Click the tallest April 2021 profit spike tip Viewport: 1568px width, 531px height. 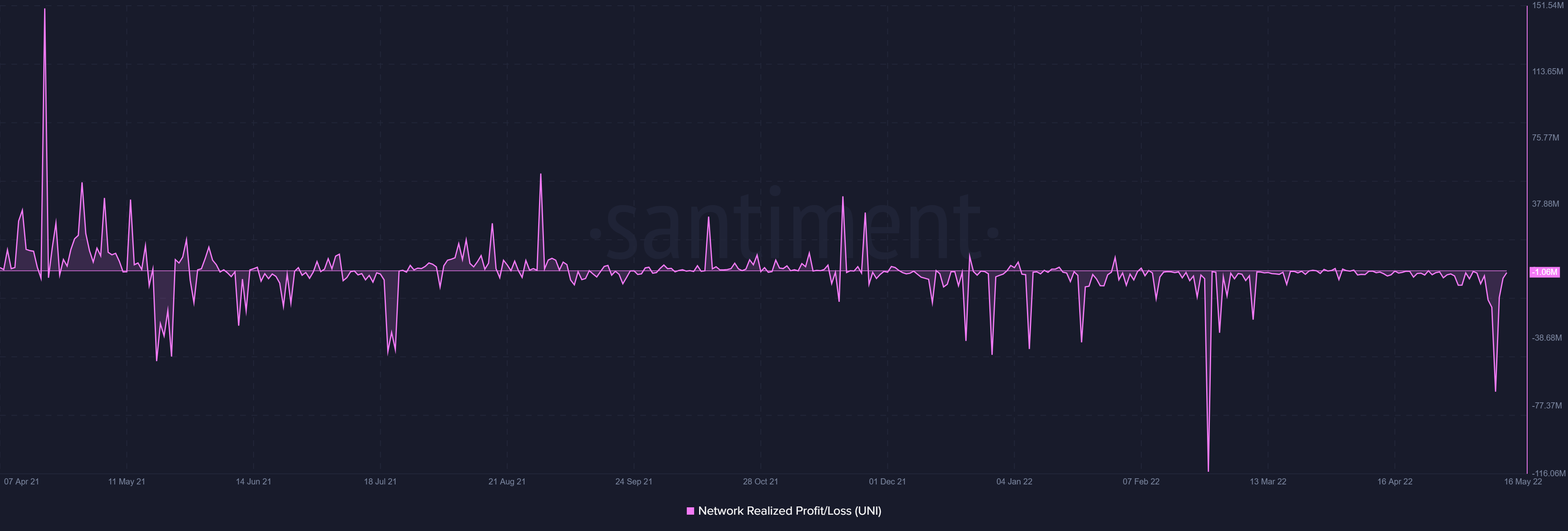tap(45, 10)
